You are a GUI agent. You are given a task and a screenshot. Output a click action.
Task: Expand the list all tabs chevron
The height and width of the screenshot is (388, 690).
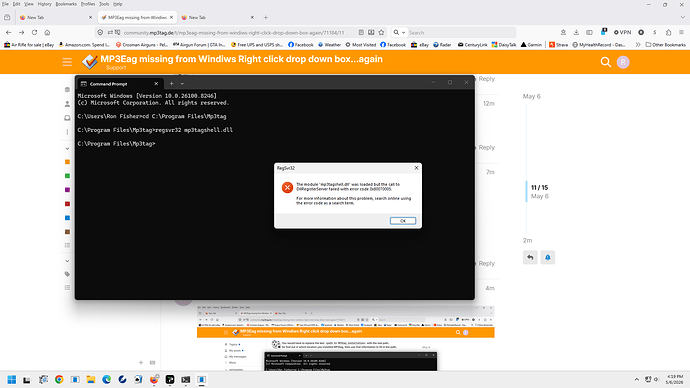(x=683, y=17)
